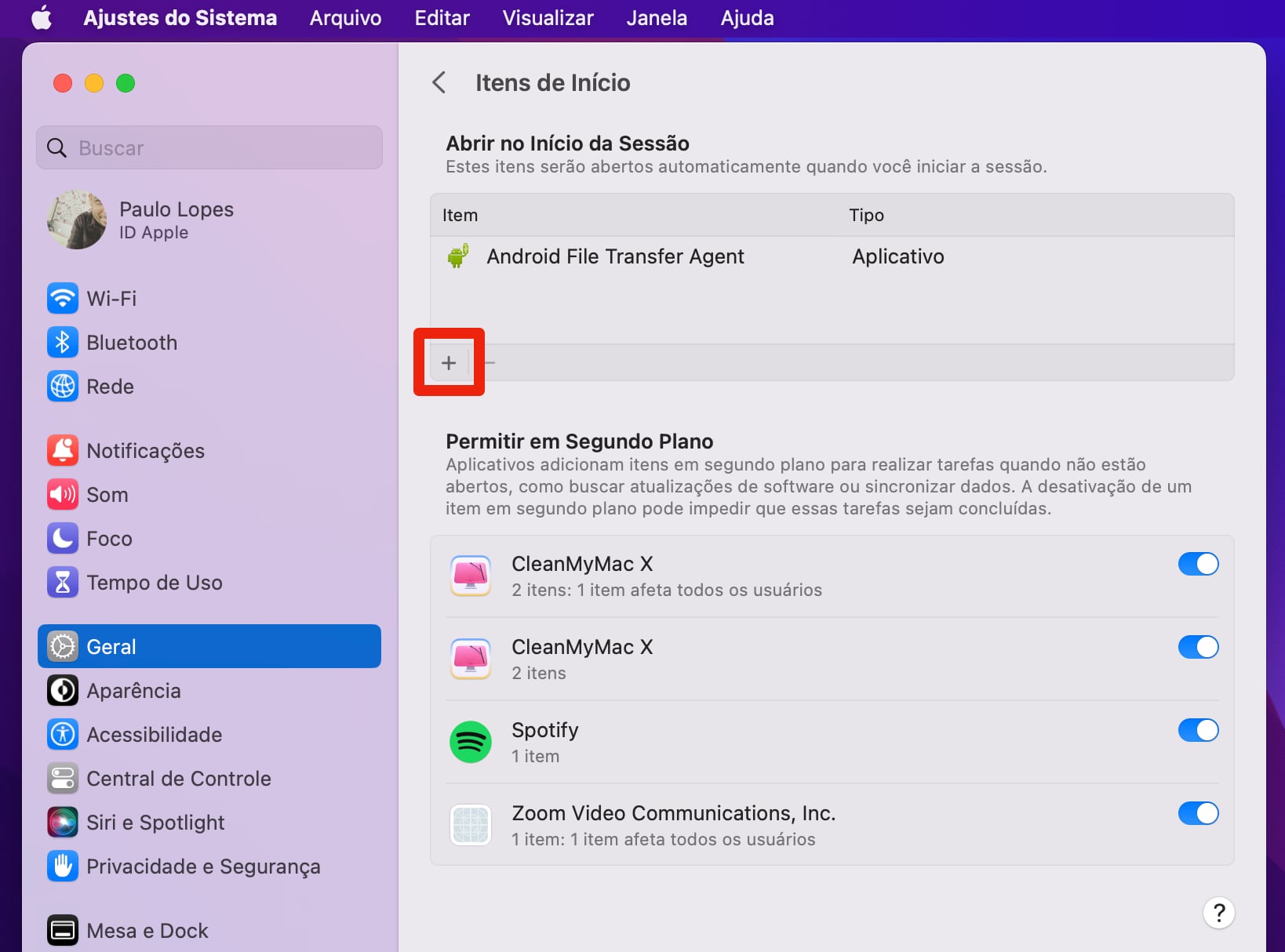The width and height of the screenshot is (1285, 952).
Task: Open Tempo de Uso hourglass
Action: pyautogui.click(x=63, y=583)
